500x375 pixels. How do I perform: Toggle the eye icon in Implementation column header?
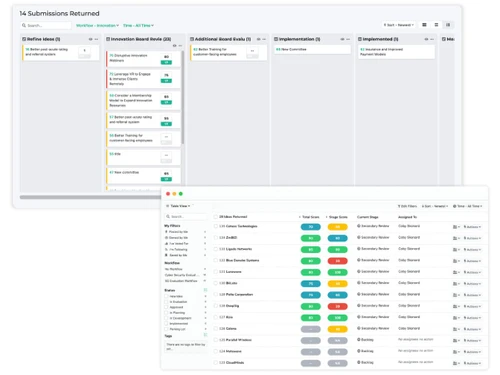342,39
